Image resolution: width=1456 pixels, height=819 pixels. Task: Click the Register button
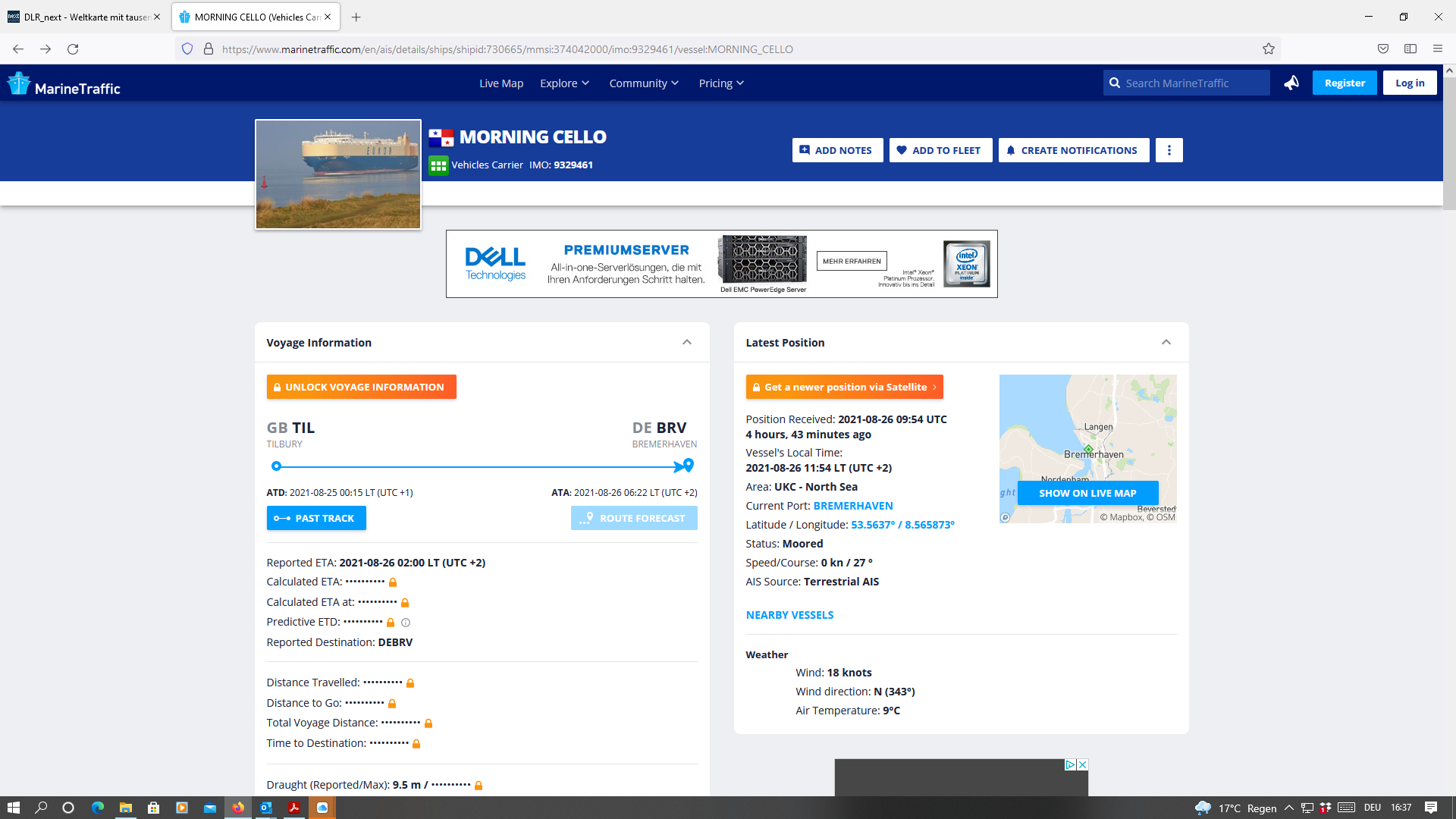pos(1345,83)
